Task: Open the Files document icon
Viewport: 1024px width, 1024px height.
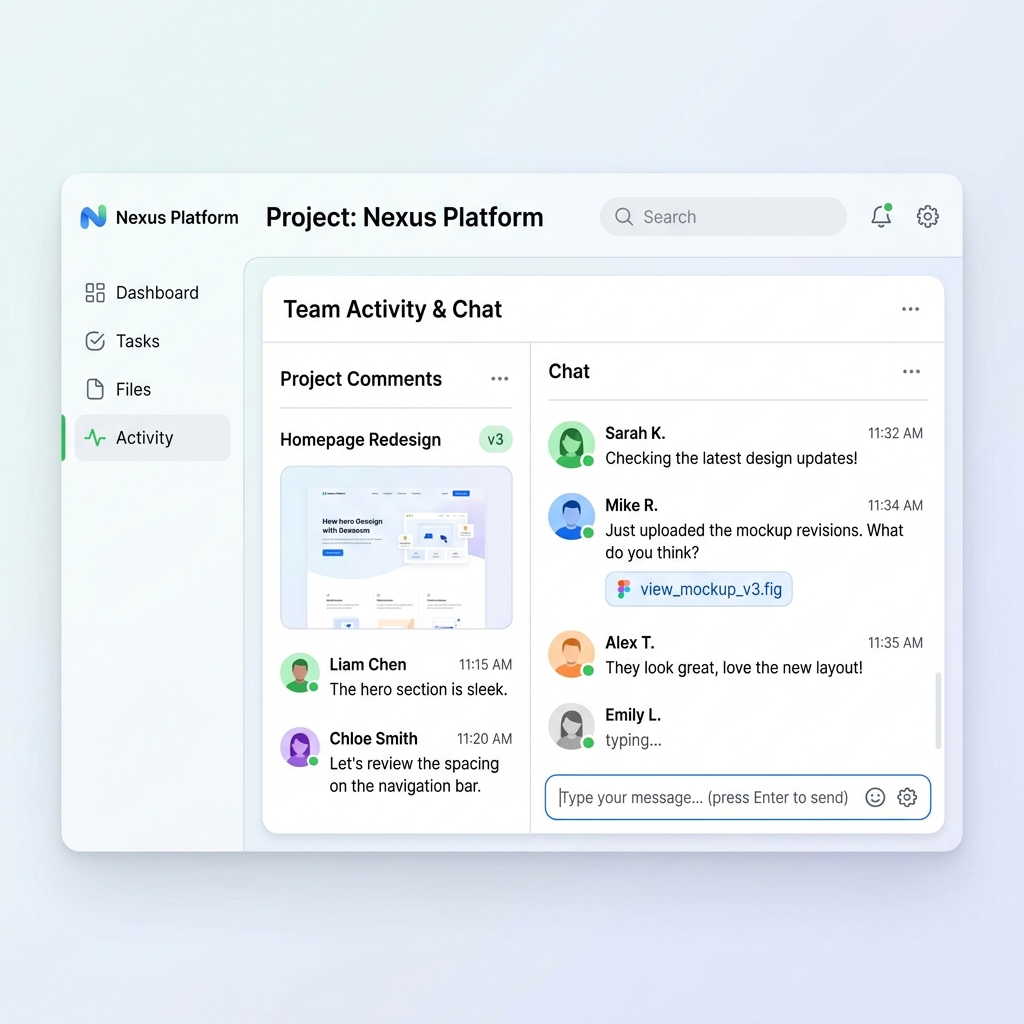Action: coord(94,389)
